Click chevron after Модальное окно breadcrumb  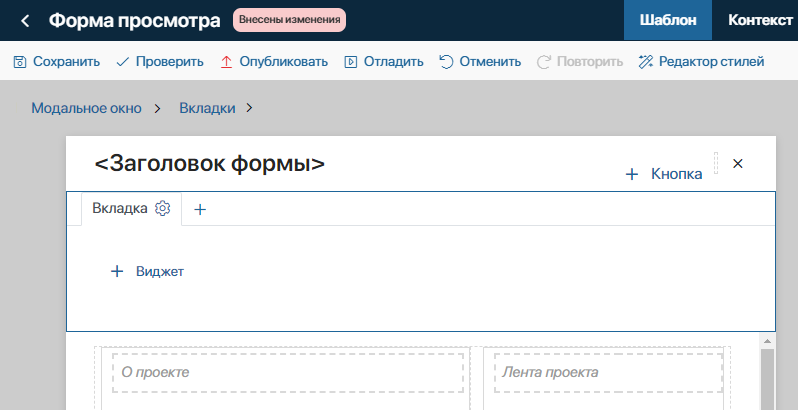pos(157,108)
